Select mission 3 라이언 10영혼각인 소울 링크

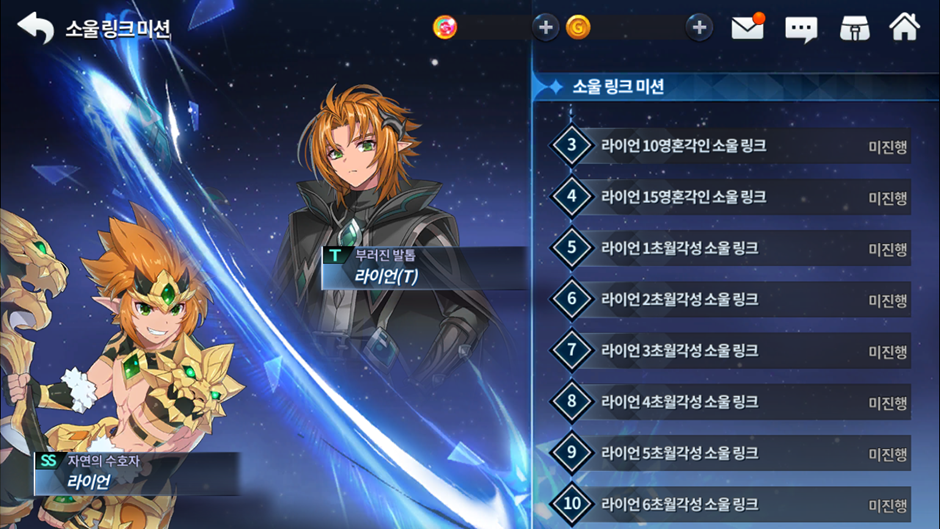tap(731, 146)
